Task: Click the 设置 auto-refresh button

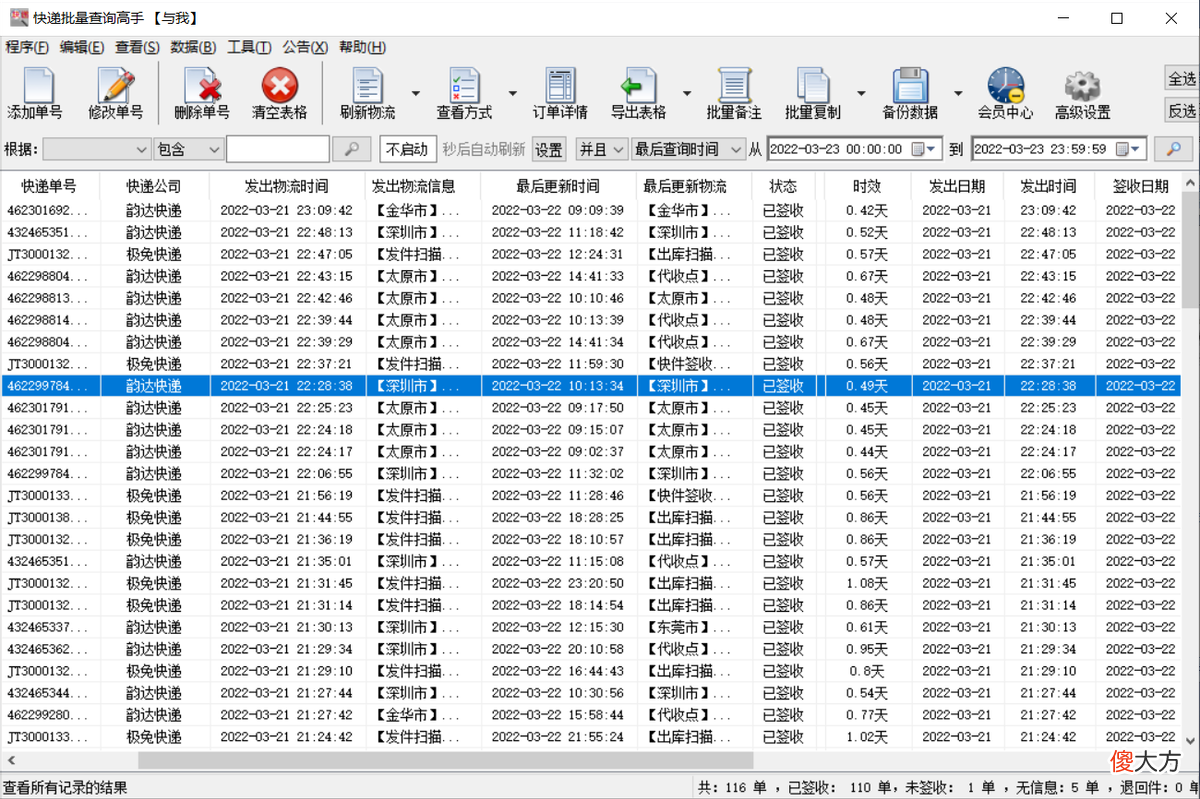Action: (548, 149)
